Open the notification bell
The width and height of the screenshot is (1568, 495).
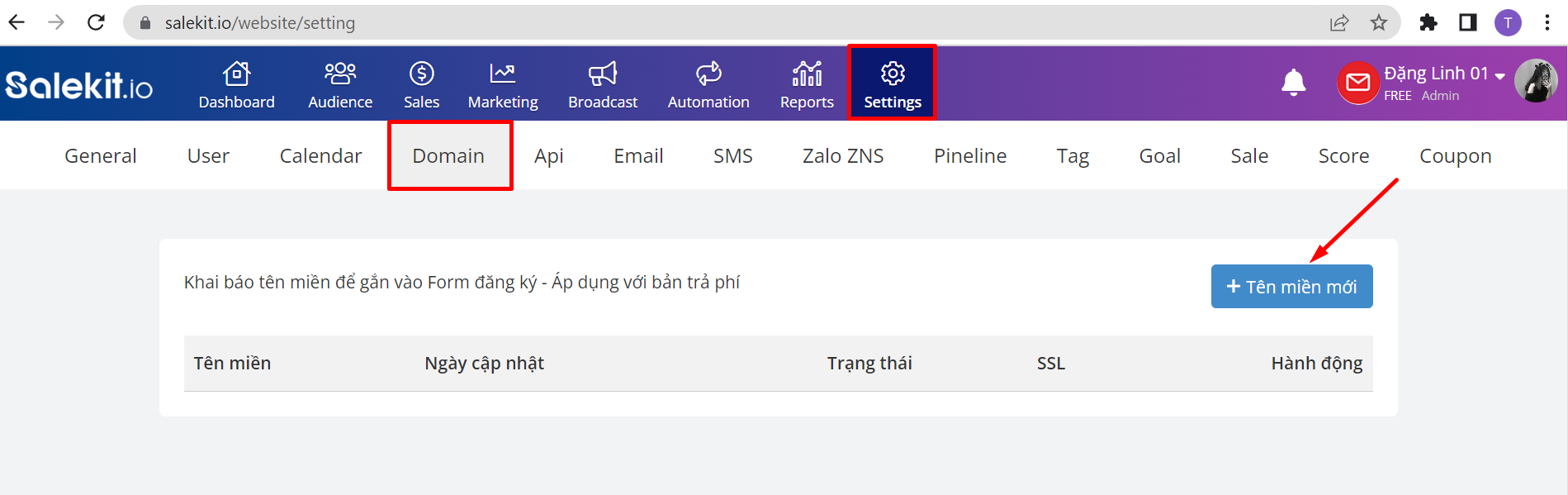(x=1293, y=83)
